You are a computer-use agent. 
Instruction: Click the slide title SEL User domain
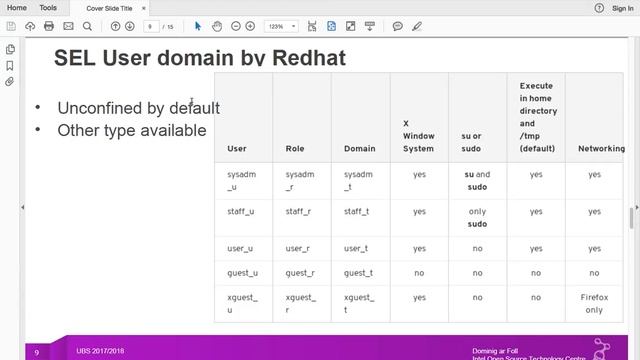pos(200,58)
